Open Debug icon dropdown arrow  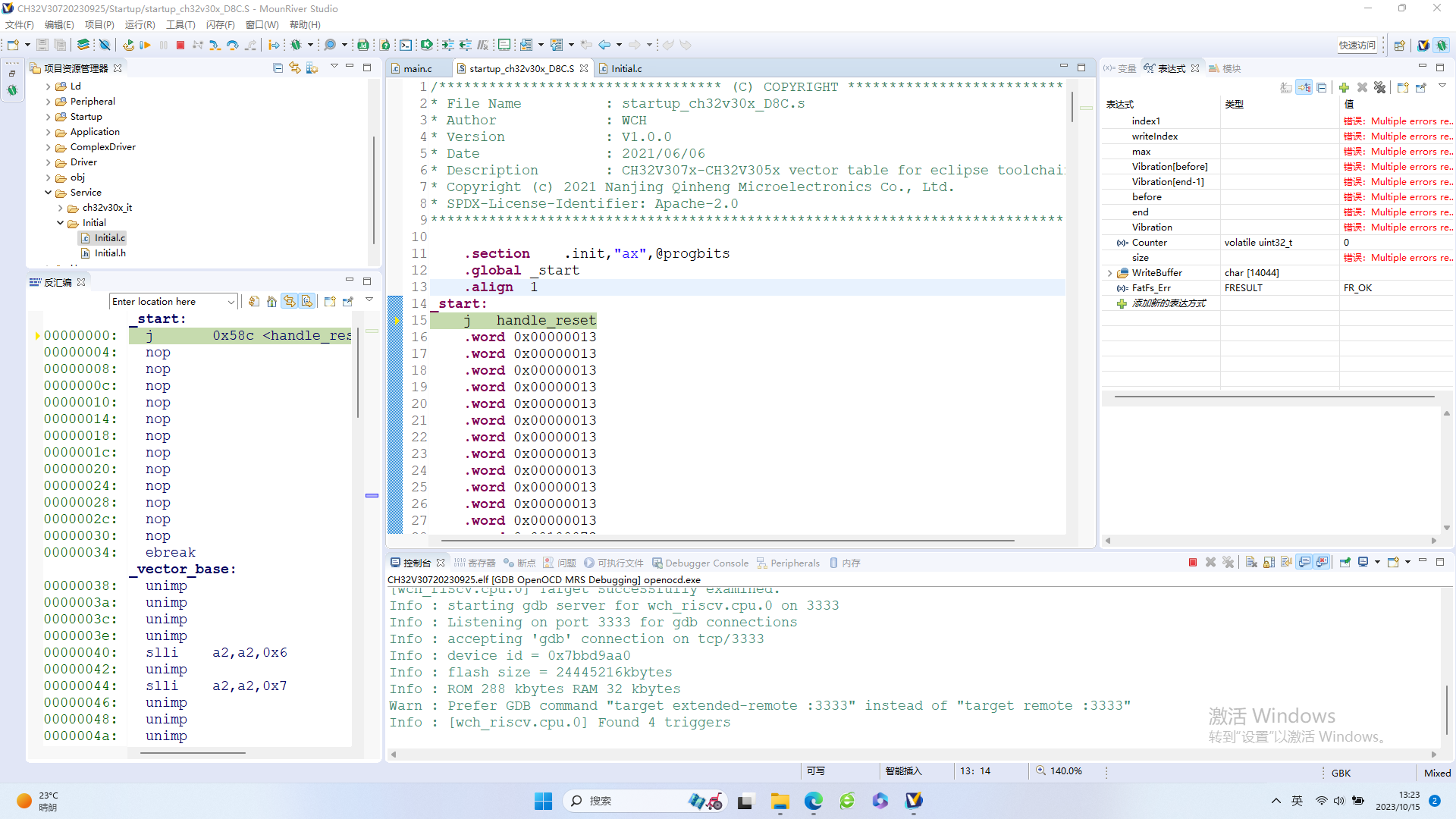pos(309,45)
